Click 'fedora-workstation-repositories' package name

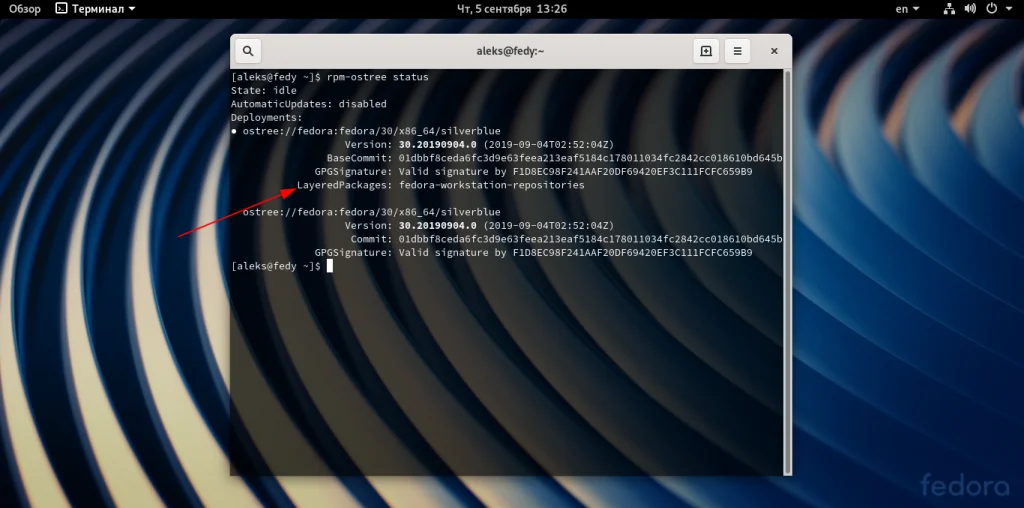point(492,185)
